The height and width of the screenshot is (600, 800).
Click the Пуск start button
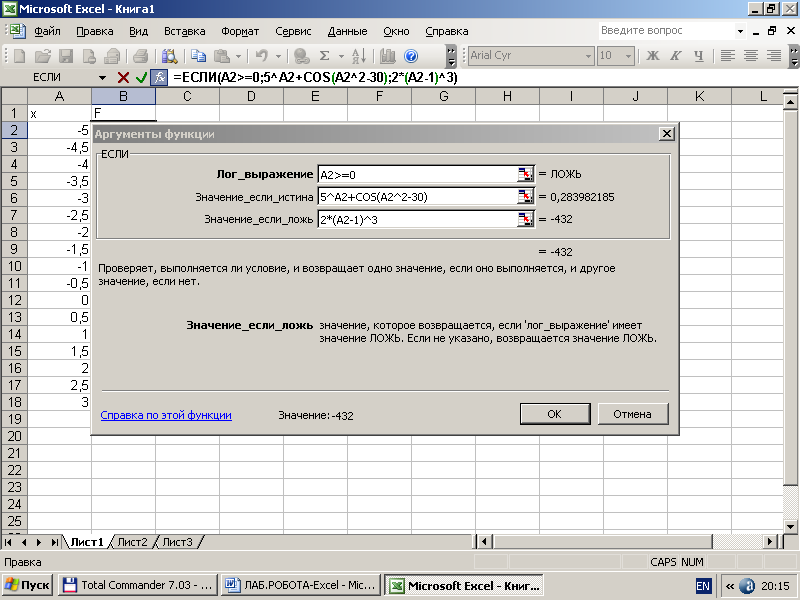click(28, 585)
